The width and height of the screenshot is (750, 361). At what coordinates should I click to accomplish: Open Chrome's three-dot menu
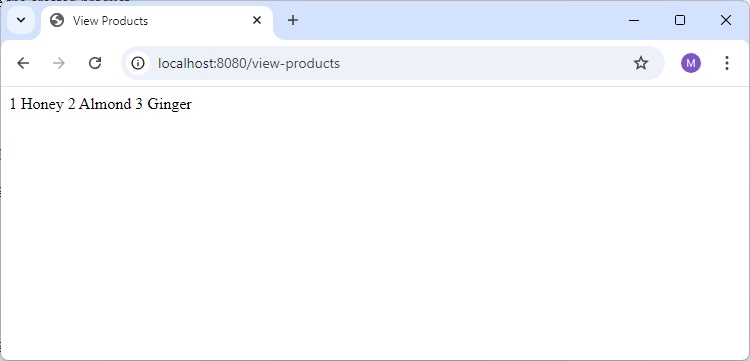[x=727, y=63]
